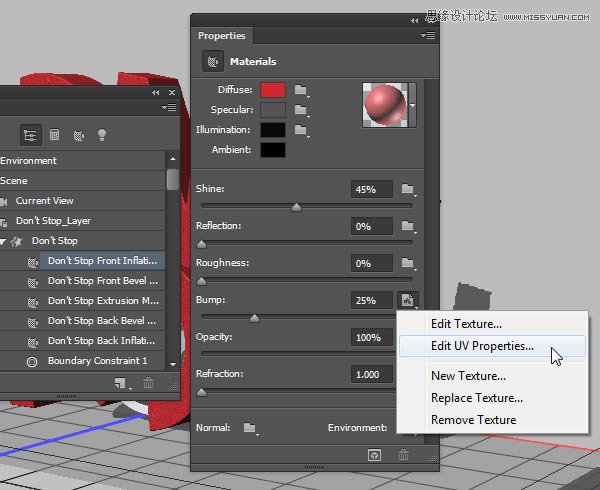Click the Roughness 0% value field

372,264
